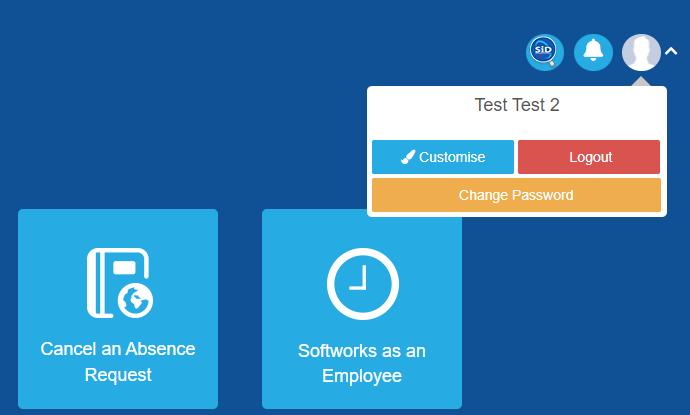Click the Cancel an Absence Request label
Screen dimensions: 690x415
point(118,361)
